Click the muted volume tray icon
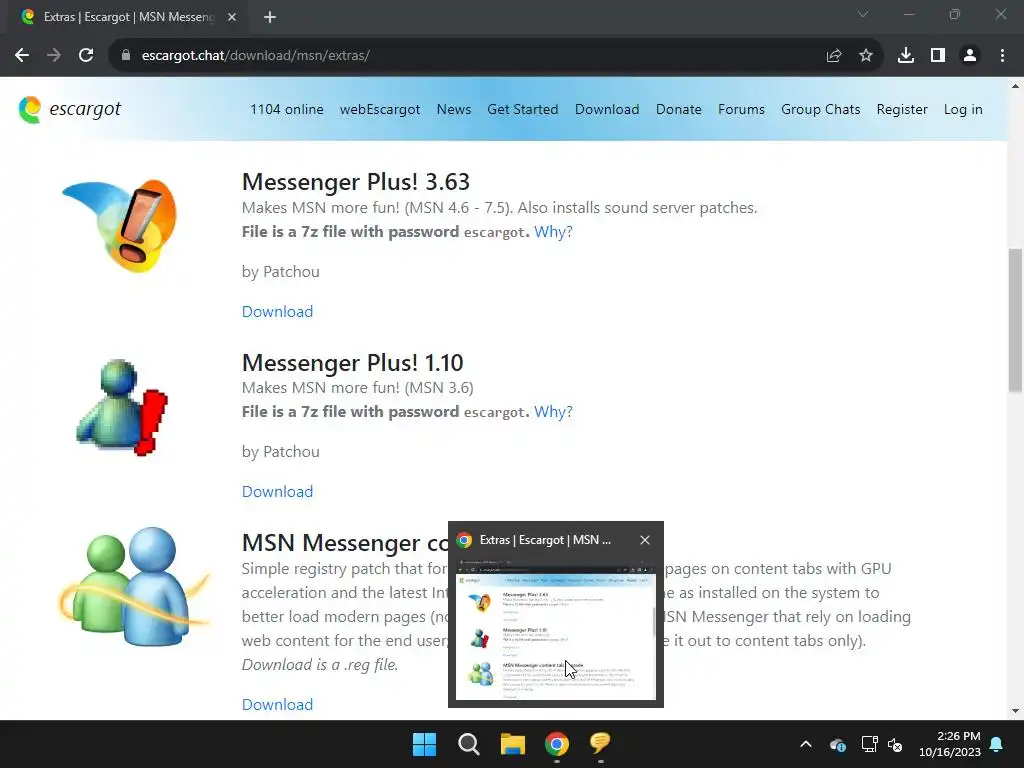The height and width of the screenshot is (768, 1024). (x=895, y=744)
